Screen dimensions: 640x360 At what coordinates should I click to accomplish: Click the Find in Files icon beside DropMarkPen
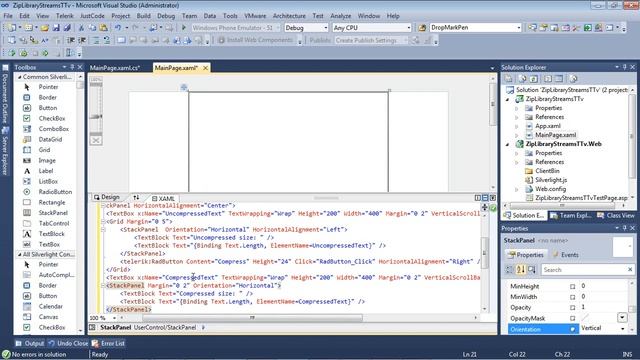pos(422,28)
